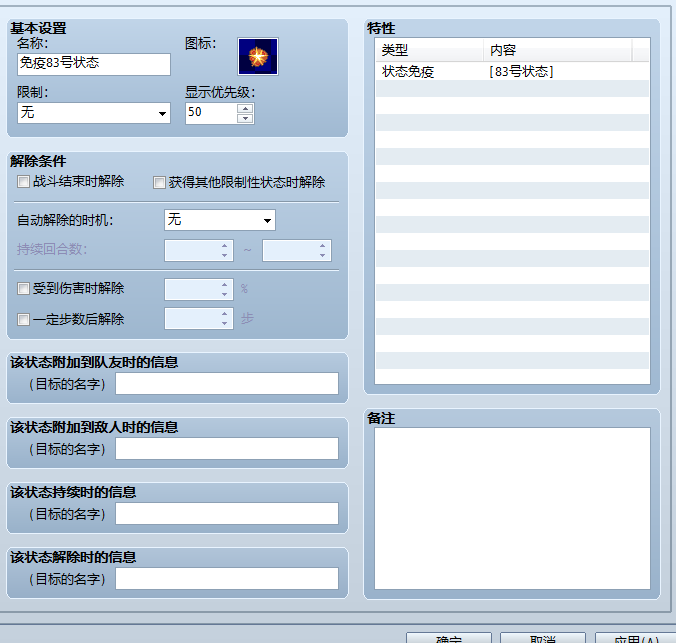The width and height of the screenshot is (676, 643).
Task: Open the 自动解除的时机 dropdown
Action: coord(220,220)
